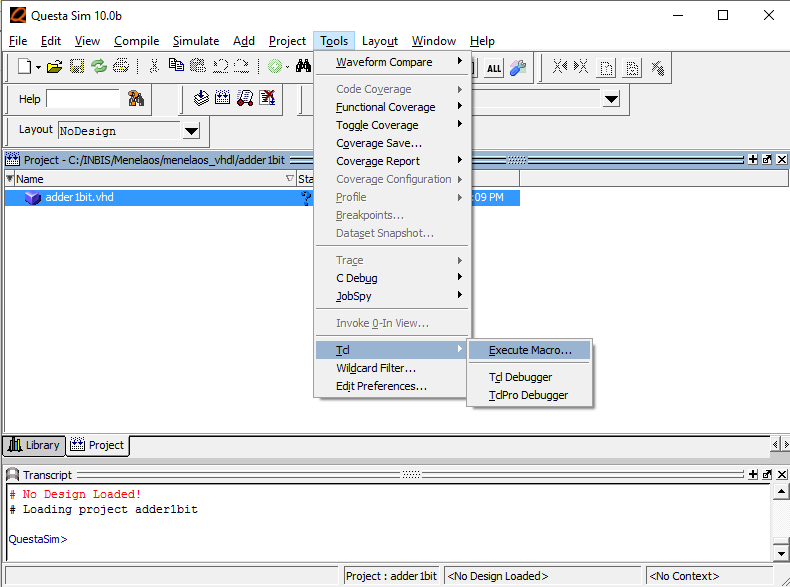Undock the Project pane

click(767, 159)
